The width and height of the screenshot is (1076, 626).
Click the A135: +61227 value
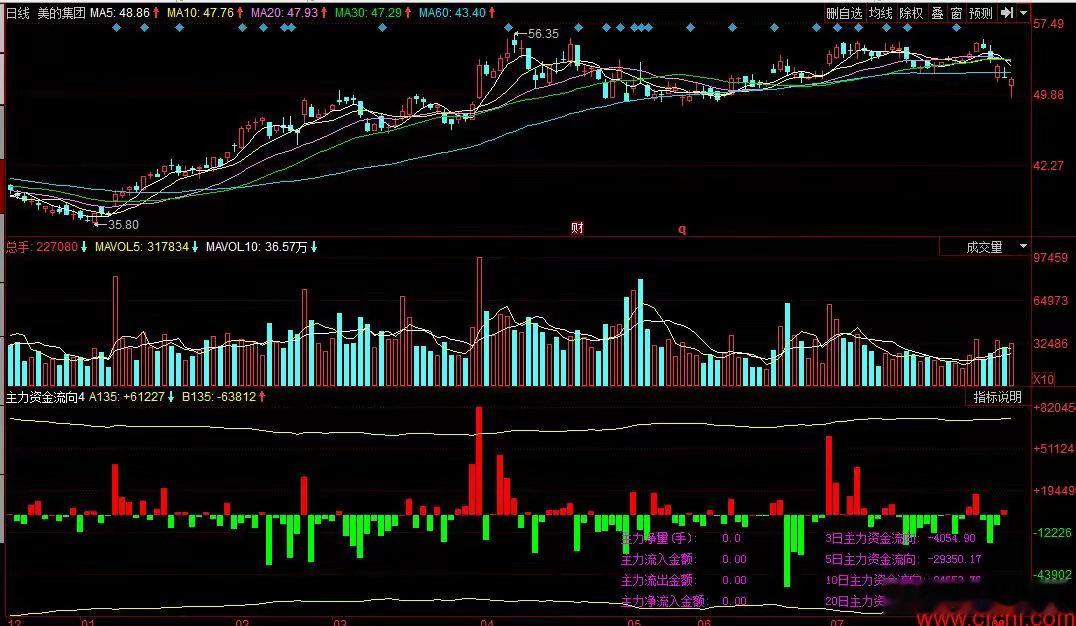coord(127,397)
